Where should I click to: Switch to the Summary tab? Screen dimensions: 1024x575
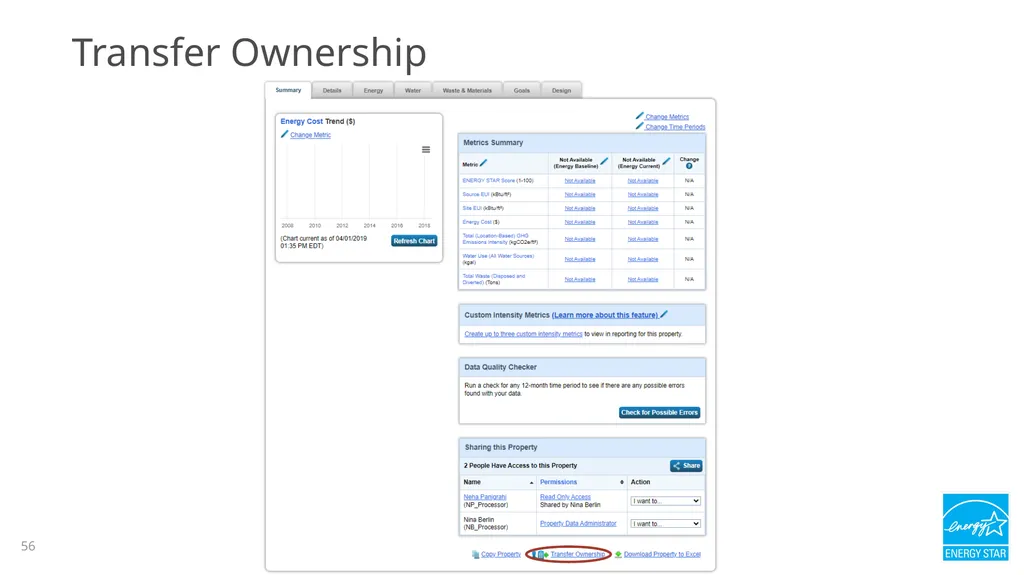[x=288, y=90]
